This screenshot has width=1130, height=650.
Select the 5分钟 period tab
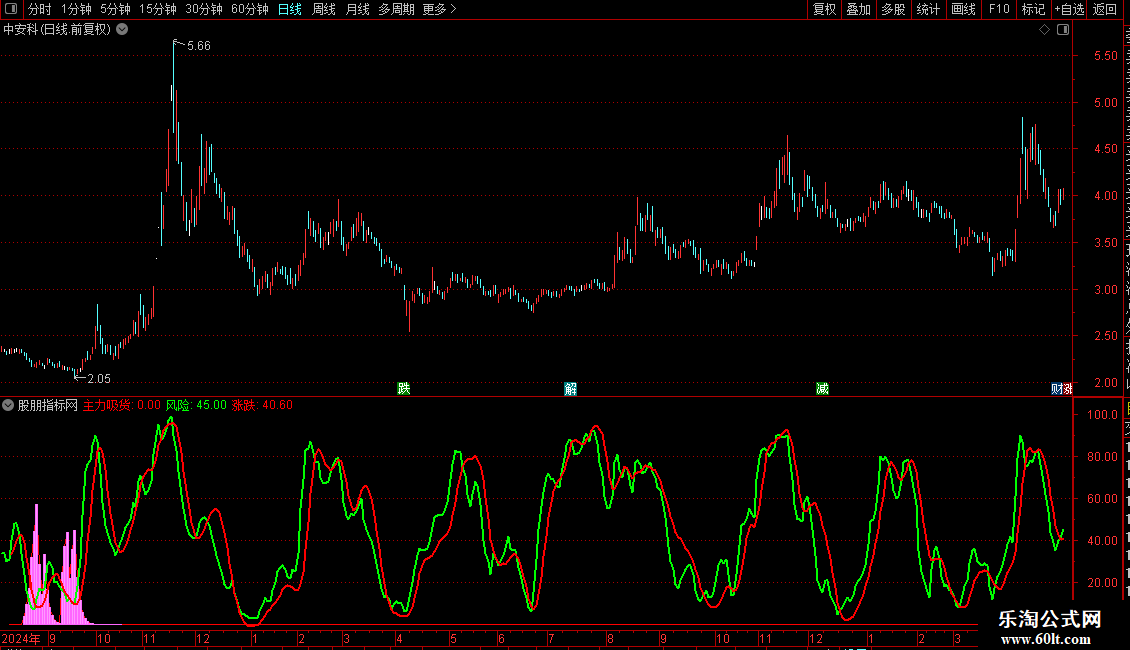(115, 9)
